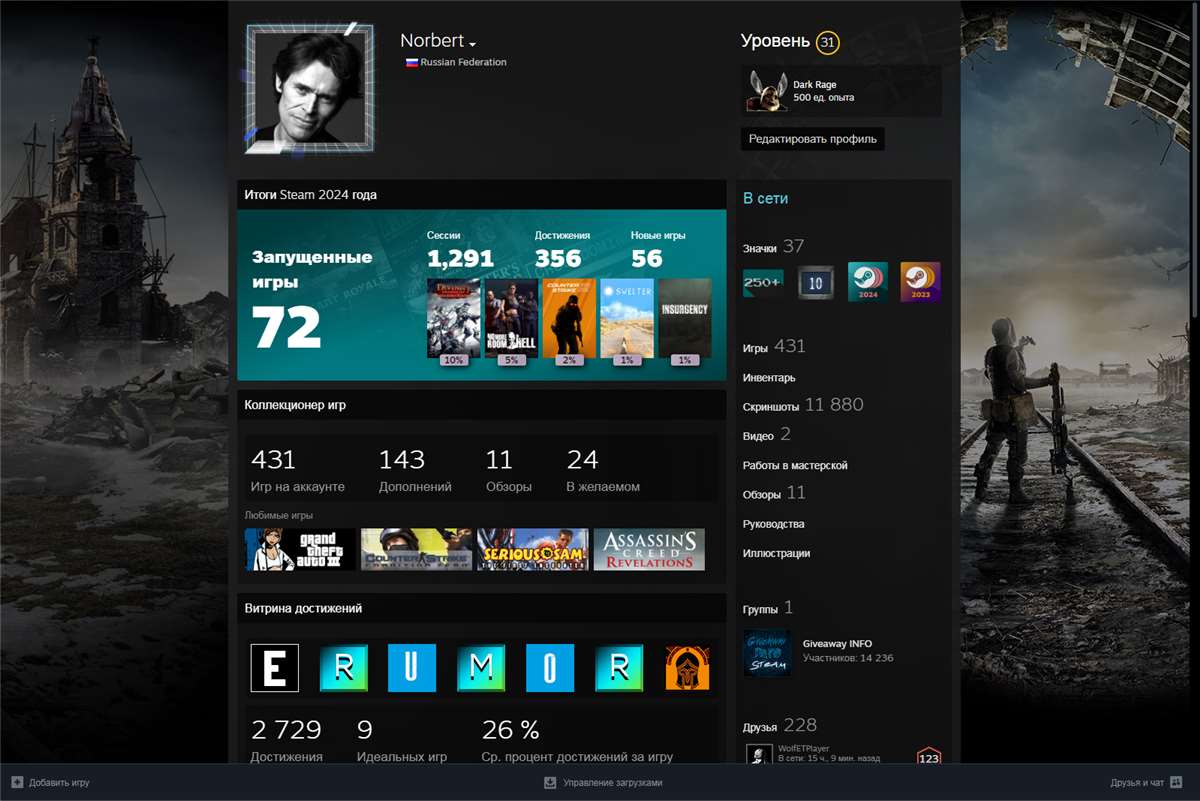Open the 143 Дополнений stat
This screenshot has height=801, width=1200.
[415, 470]
